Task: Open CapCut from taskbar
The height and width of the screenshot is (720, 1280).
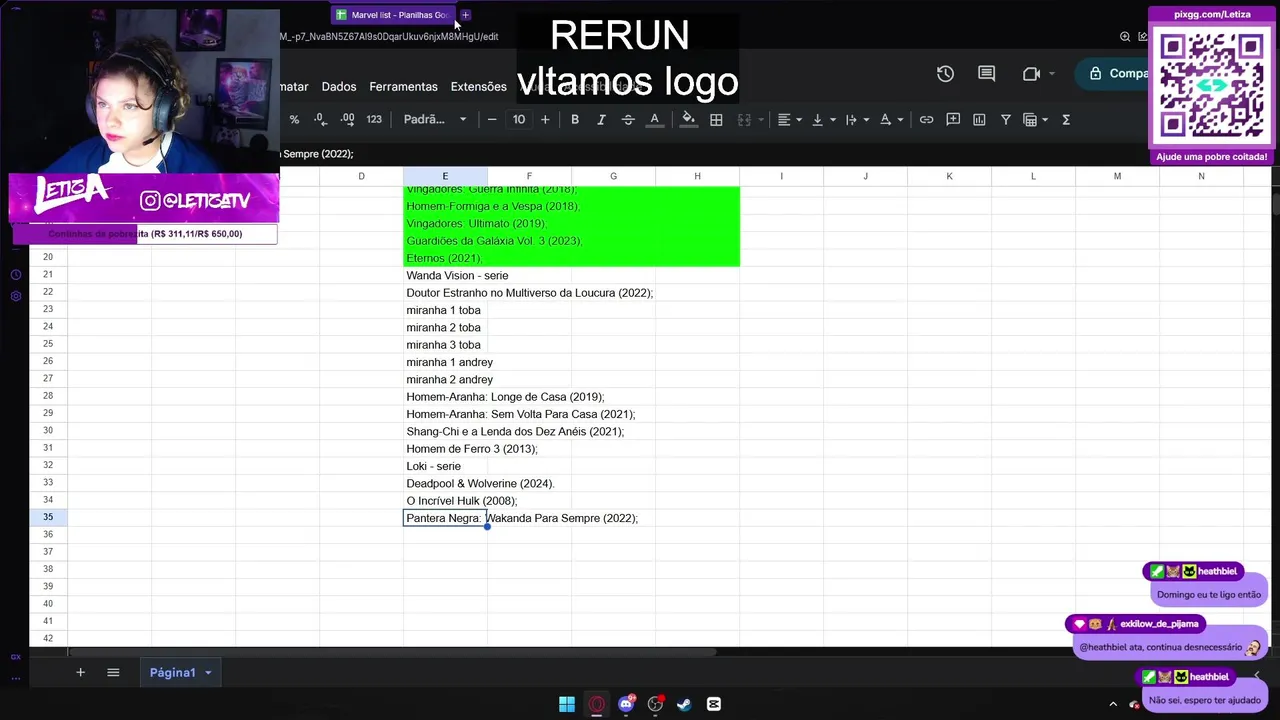Action: coord(714,704)
